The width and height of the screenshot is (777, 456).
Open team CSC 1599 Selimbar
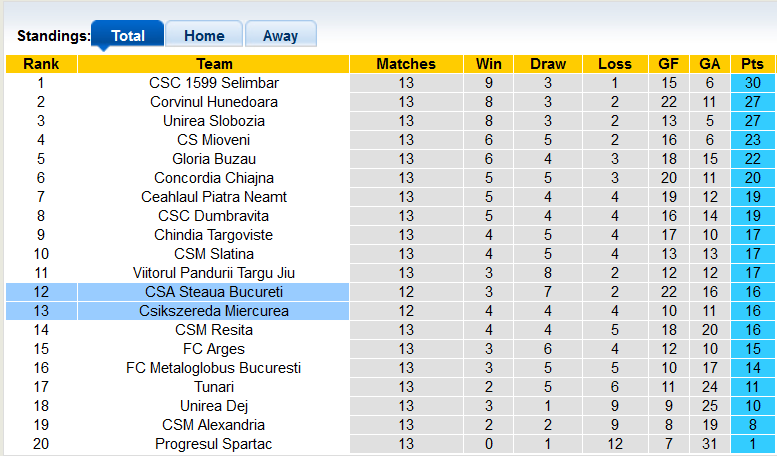point(214,83)
